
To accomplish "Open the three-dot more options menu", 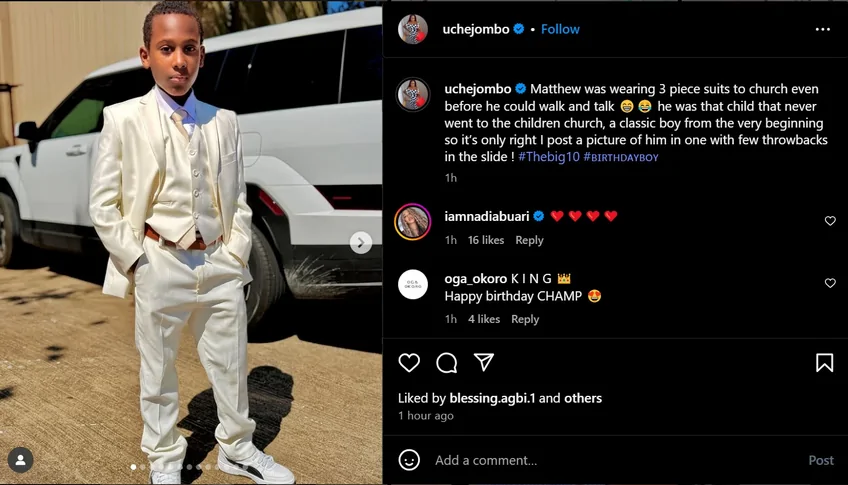I will pos(823,29).
